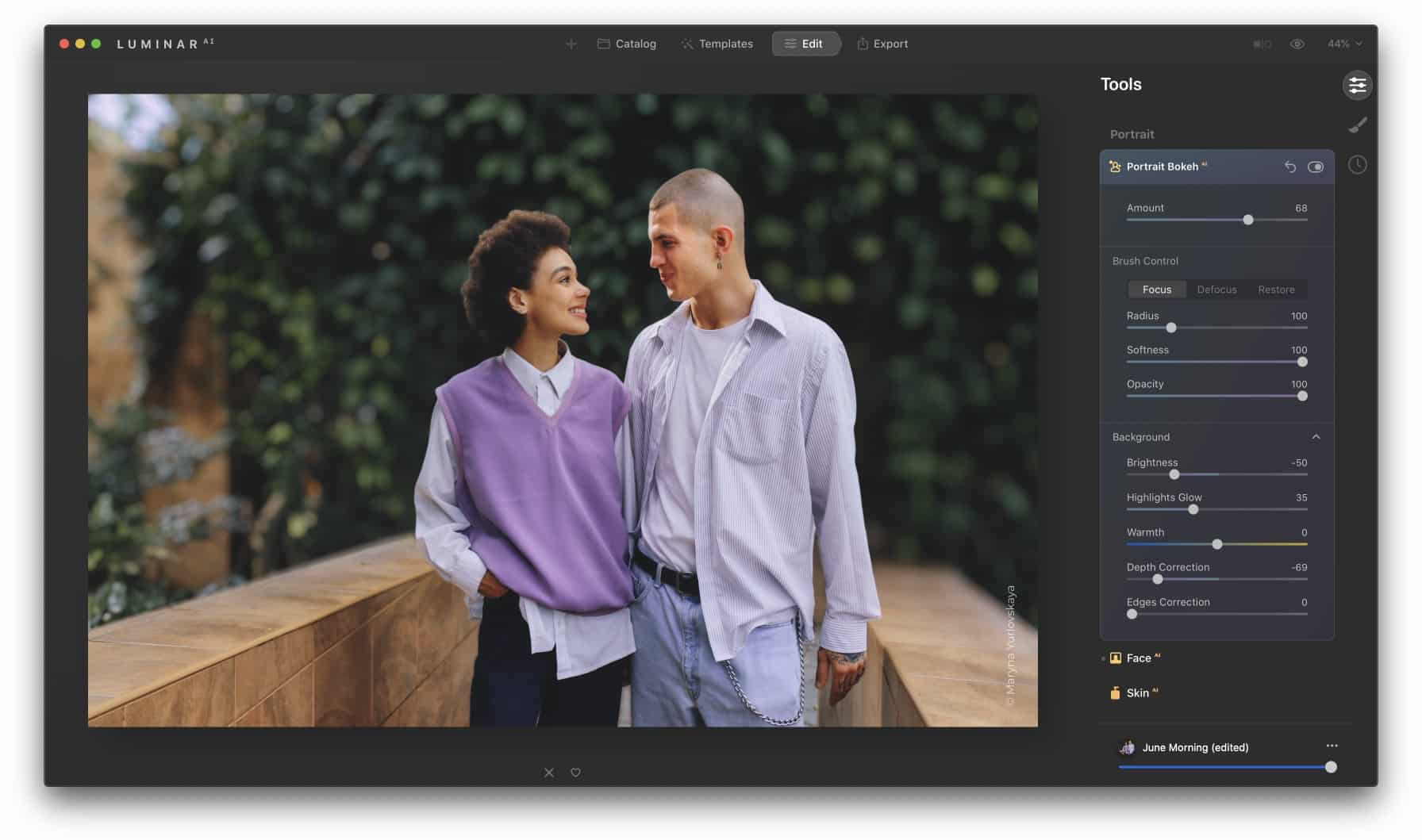
Task: Open the local masking brush icon
Action: [1358, 125]
